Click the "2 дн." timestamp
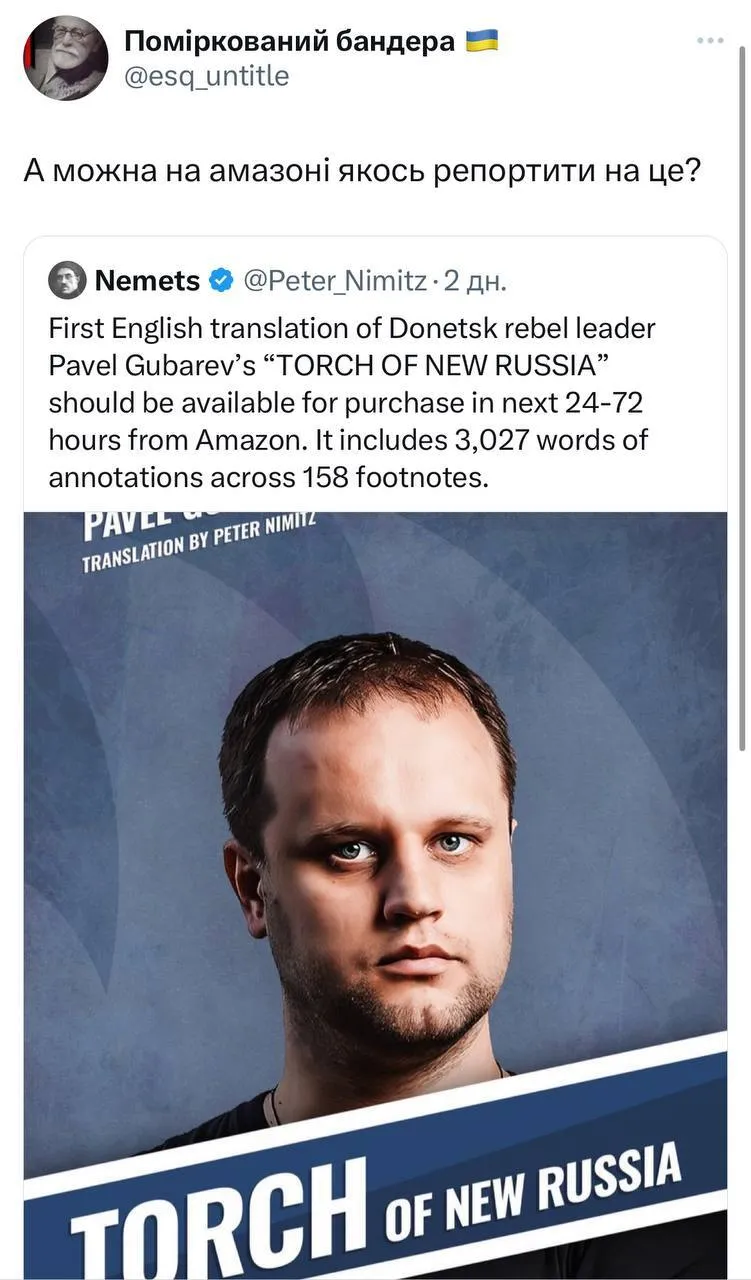751x1280 pixels. [476, 281]
